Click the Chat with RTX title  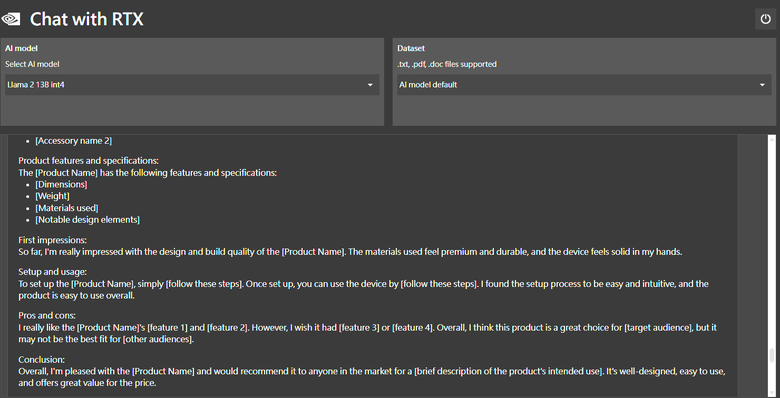click(x=87, y=19)
